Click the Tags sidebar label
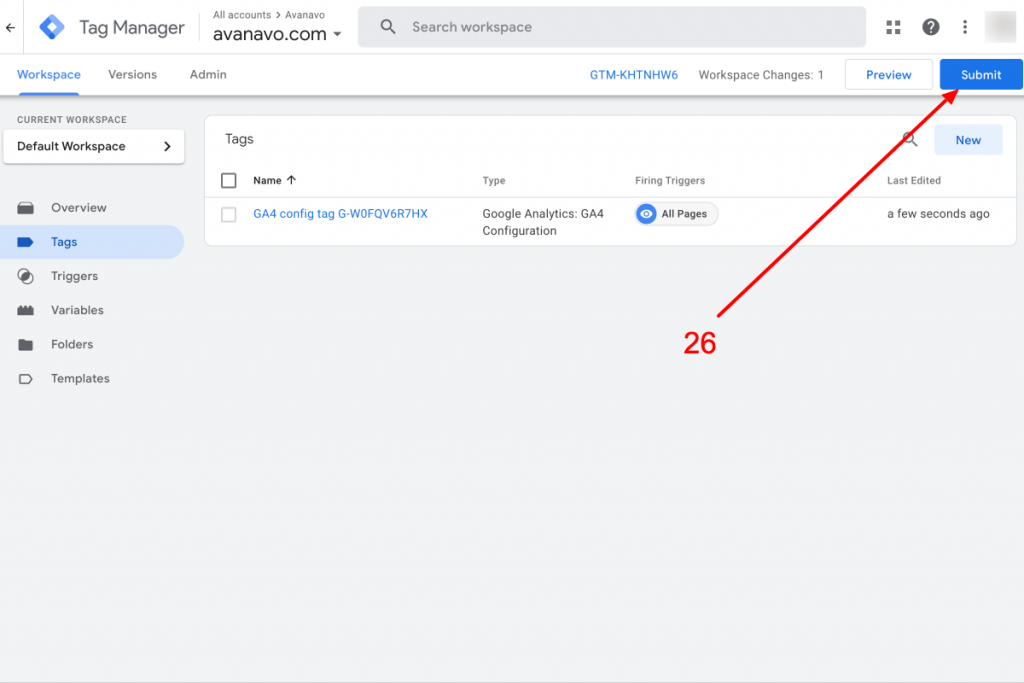This screenshot has width=1024, height=683. 64,242
